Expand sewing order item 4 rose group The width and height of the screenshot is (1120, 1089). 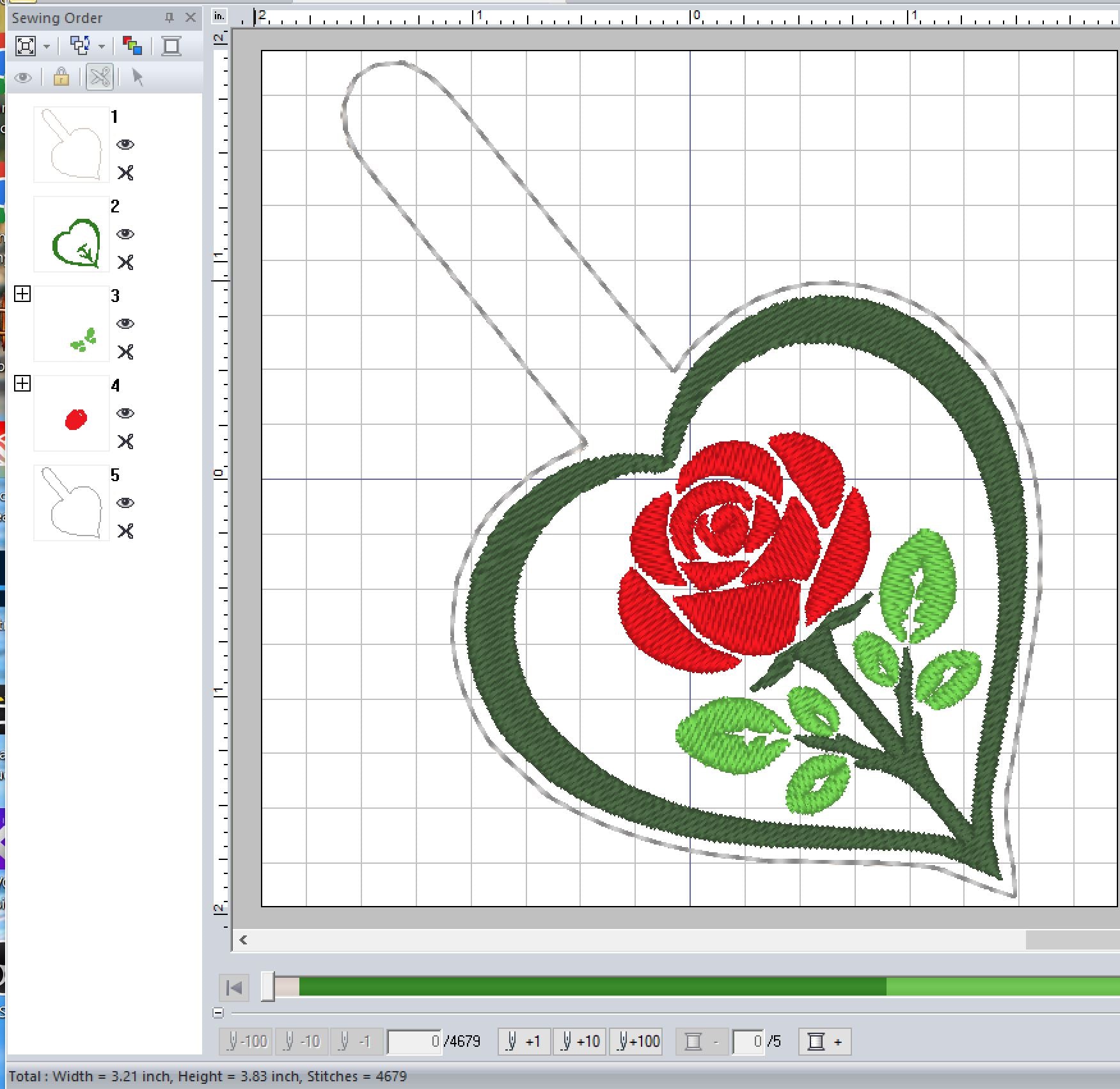pyautogui.click(x=22, y=384)
